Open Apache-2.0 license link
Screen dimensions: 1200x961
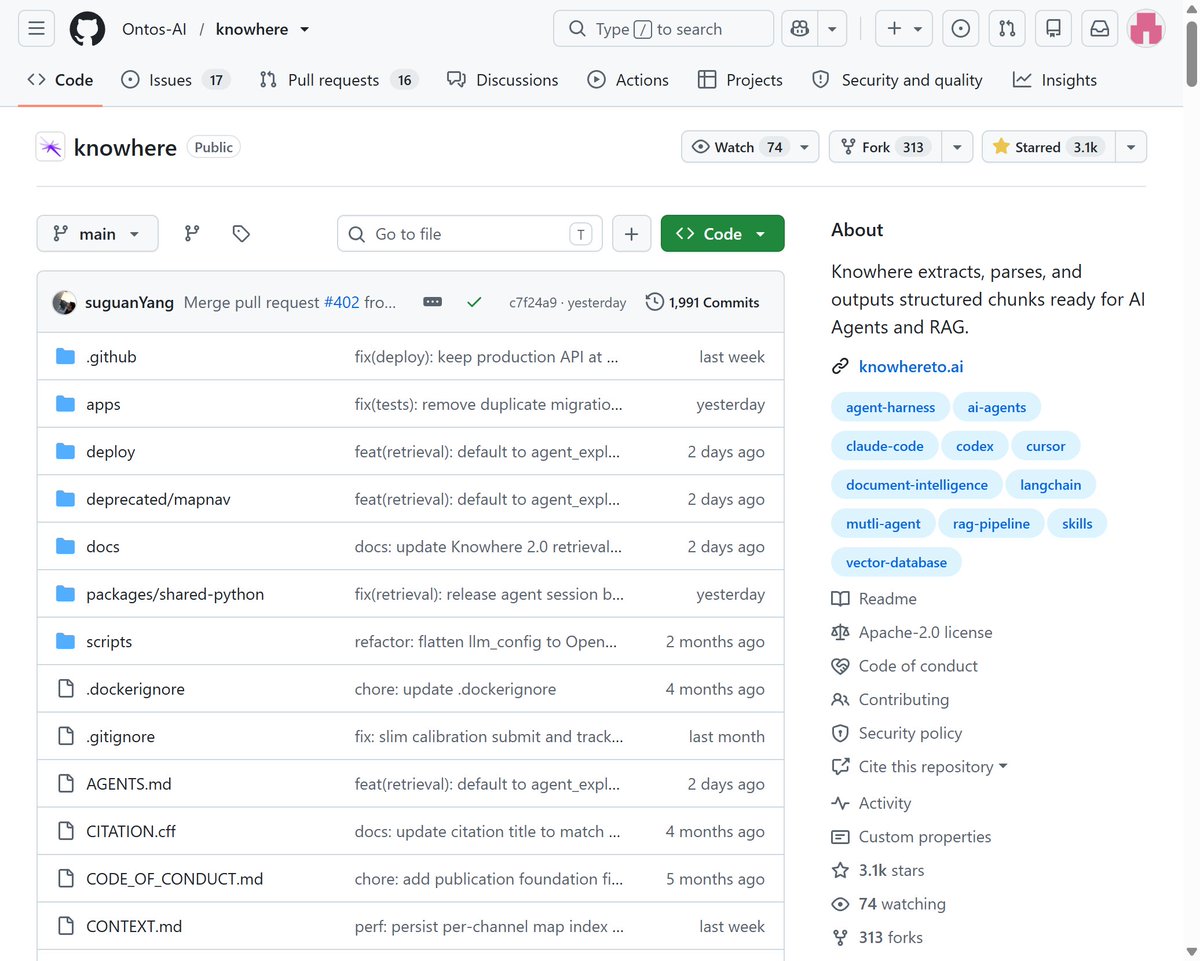point(912,633)
